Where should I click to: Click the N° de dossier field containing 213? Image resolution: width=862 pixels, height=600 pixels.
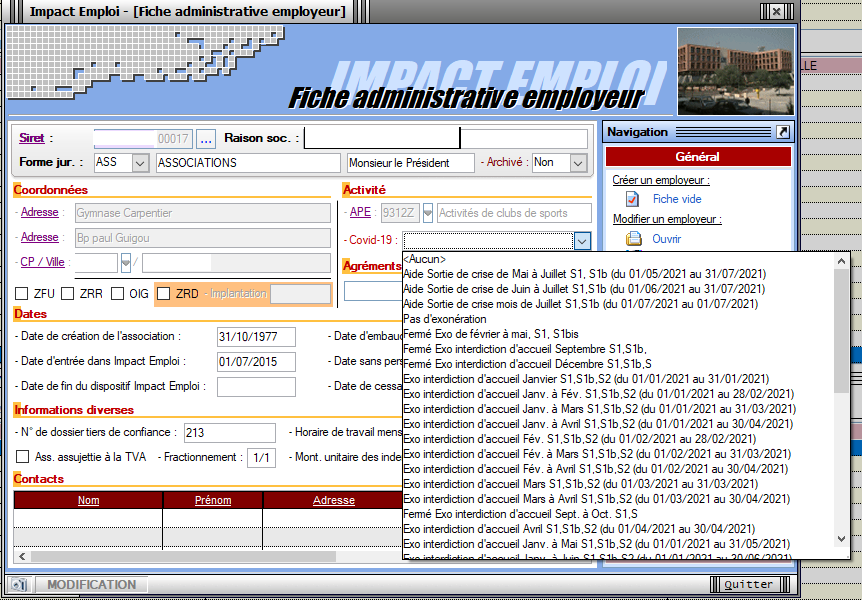point(230,433)
